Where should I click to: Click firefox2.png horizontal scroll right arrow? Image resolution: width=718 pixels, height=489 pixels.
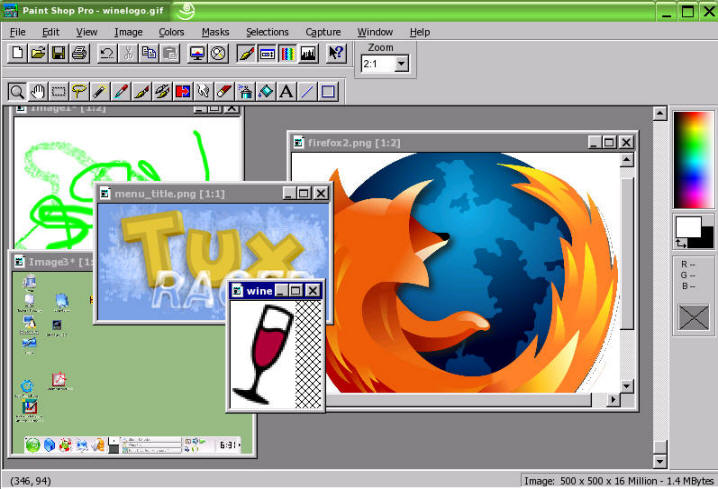click(x=613, y=400)
